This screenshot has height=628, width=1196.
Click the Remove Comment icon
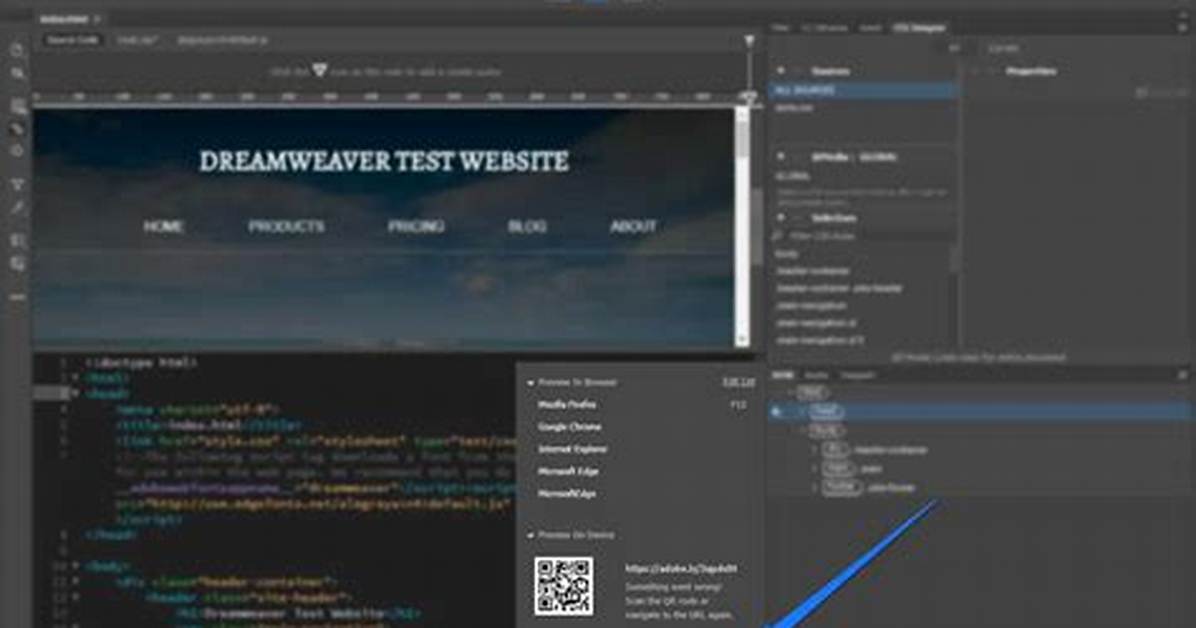17,264
